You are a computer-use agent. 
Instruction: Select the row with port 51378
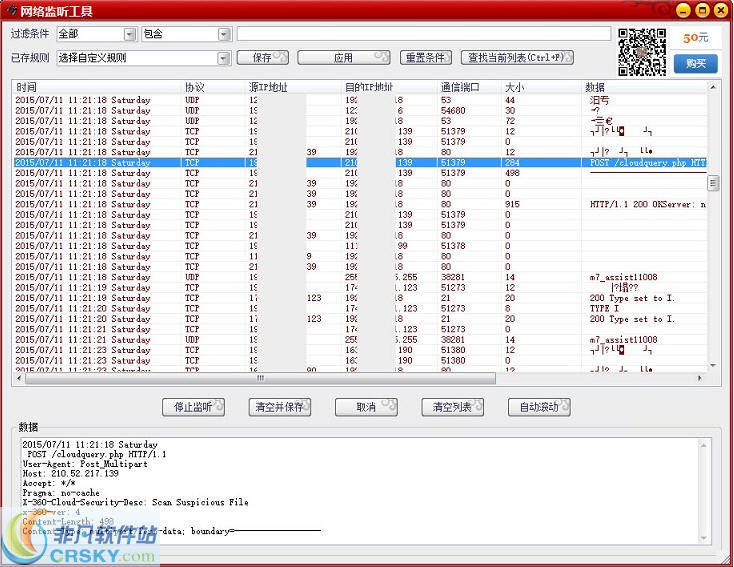point(360,246)
